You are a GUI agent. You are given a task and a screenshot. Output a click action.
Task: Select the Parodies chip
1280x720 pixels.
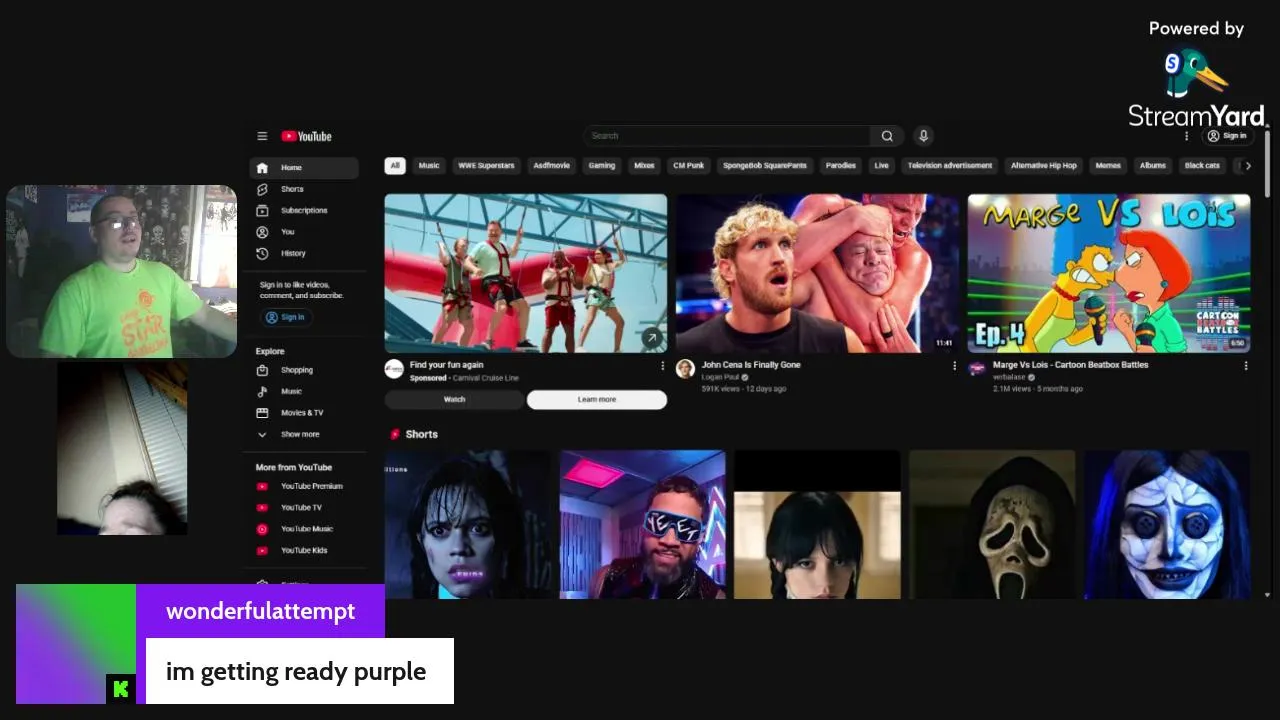[x=841, y=166]
